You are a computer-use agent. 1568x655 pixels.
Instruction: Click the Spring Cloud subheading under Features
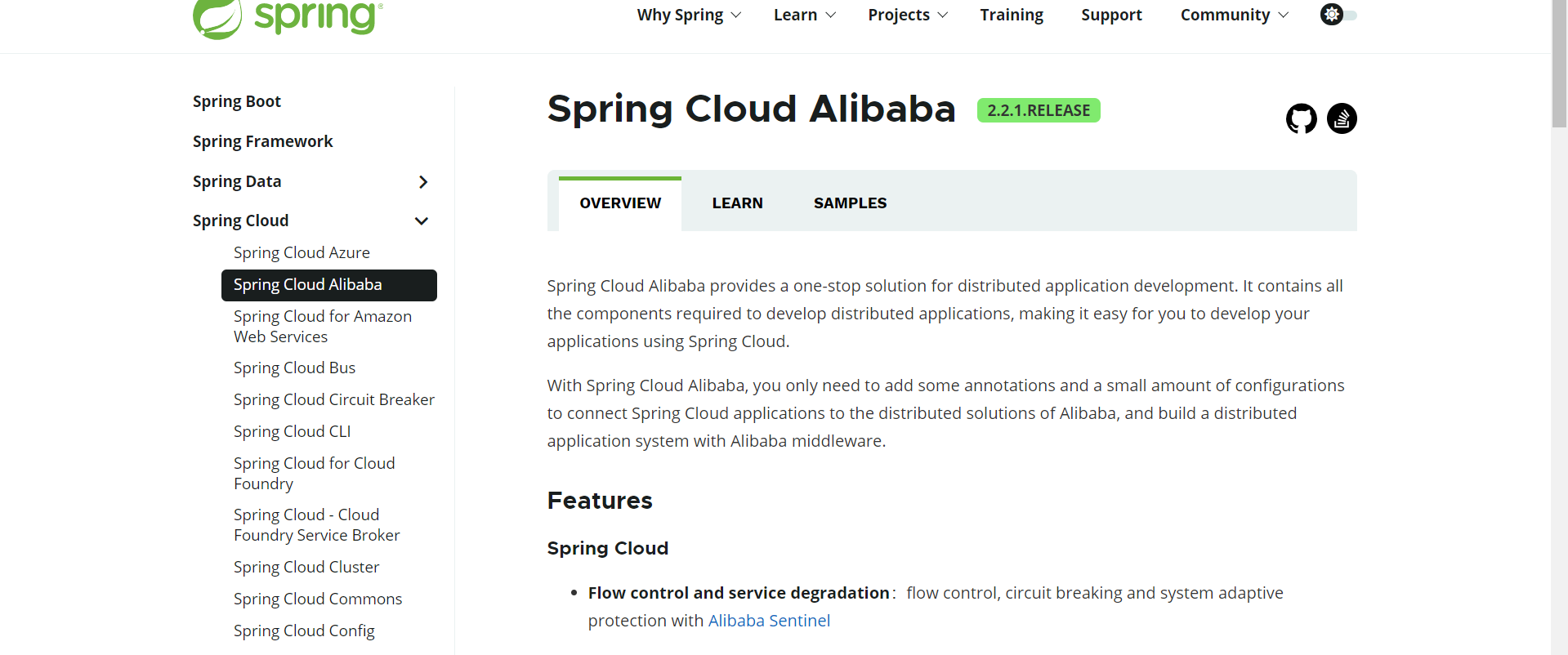(608, 548)
